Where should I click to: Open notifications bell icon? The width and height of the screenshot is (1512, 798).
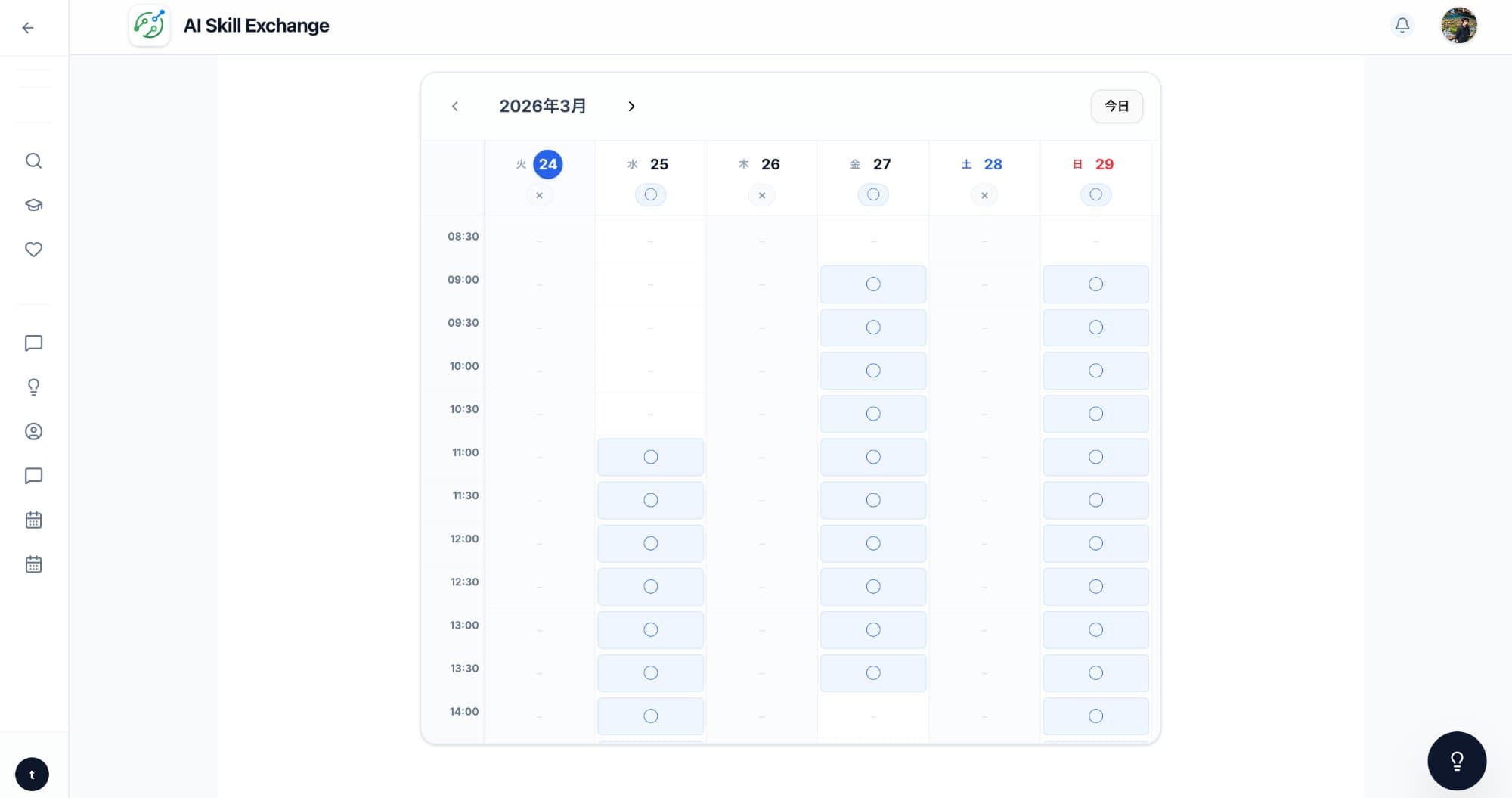click(1402, 26)
